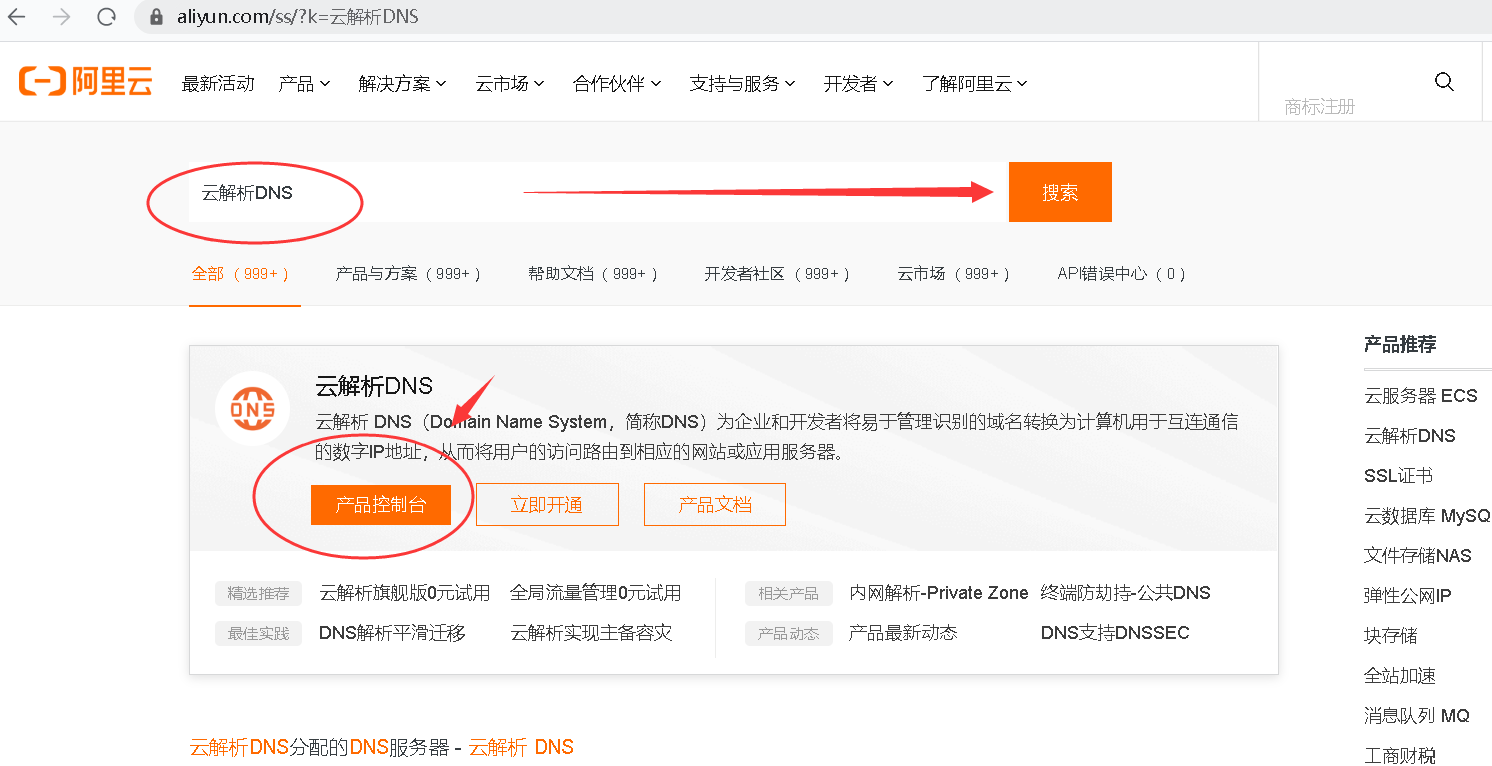Click the DNS product icon

tap(252, 408)
